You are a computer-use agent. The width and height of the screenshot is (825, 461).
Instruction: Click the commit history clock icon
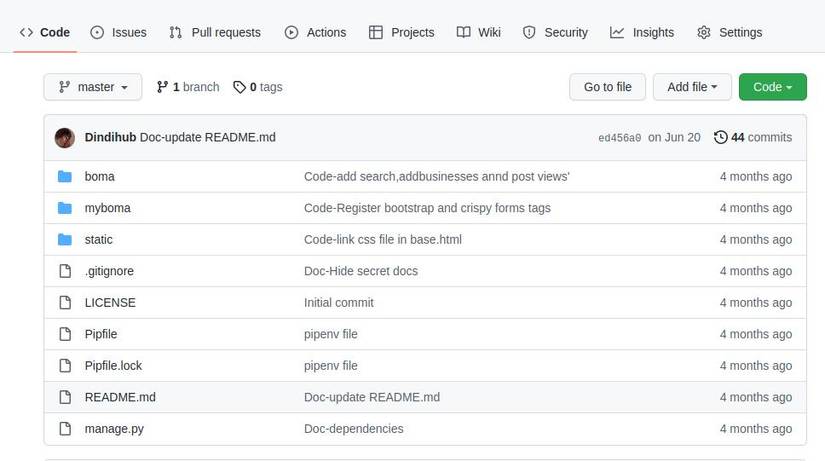[x=720, y=137]
